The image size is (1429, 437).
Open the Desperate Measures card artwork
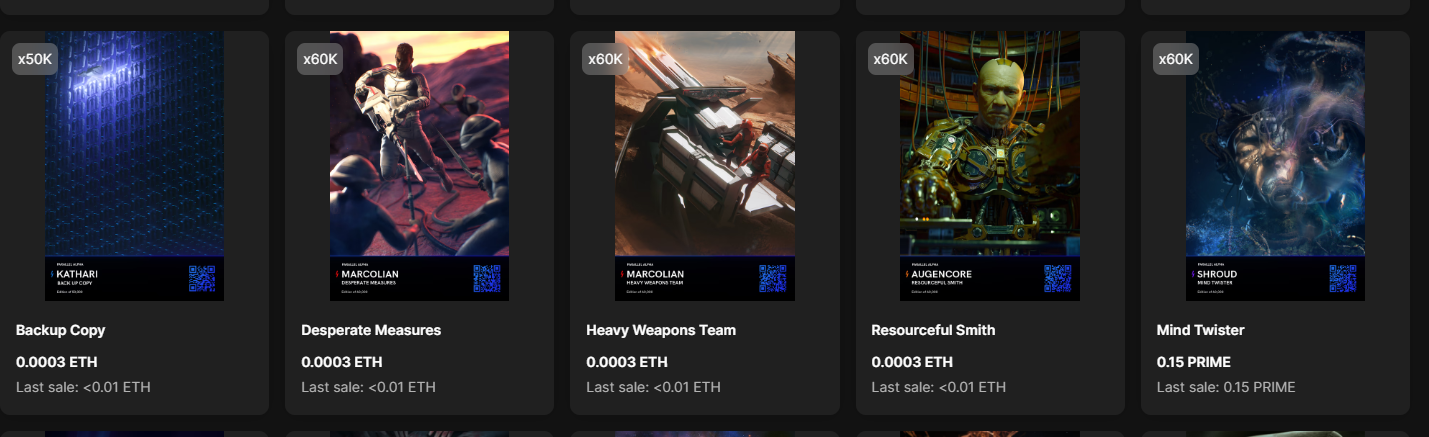click(x=419, y=166)
